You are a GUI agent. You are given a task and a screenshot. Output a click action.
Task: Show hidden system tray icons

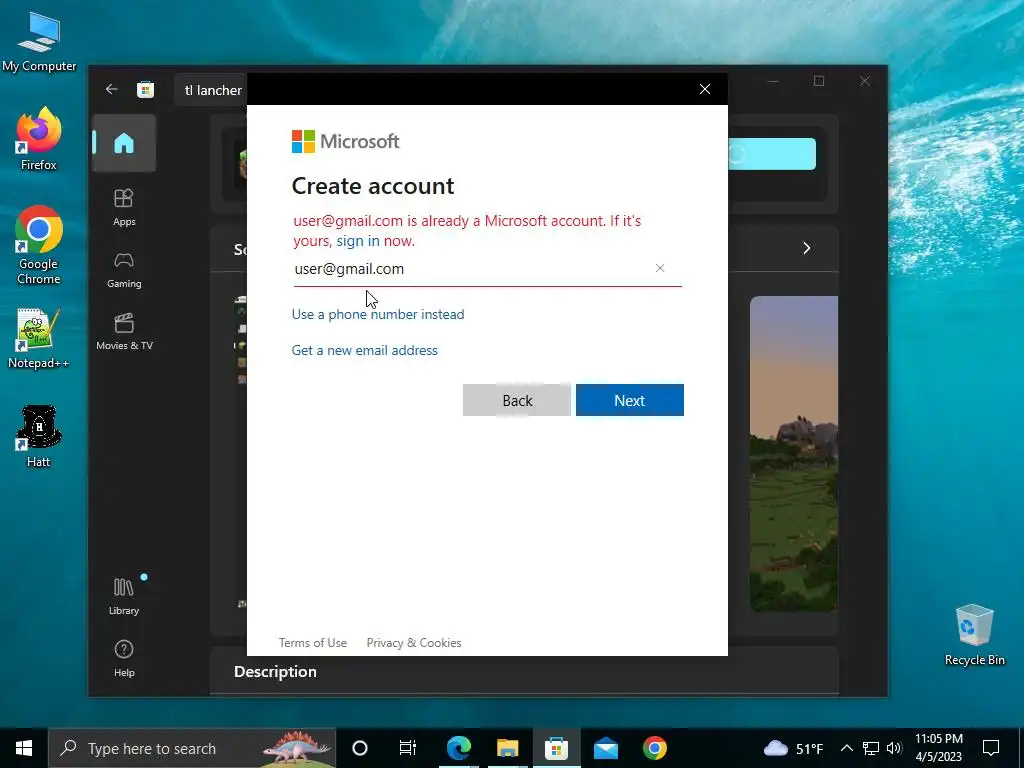pyautogui.click(x=846, y=748)
